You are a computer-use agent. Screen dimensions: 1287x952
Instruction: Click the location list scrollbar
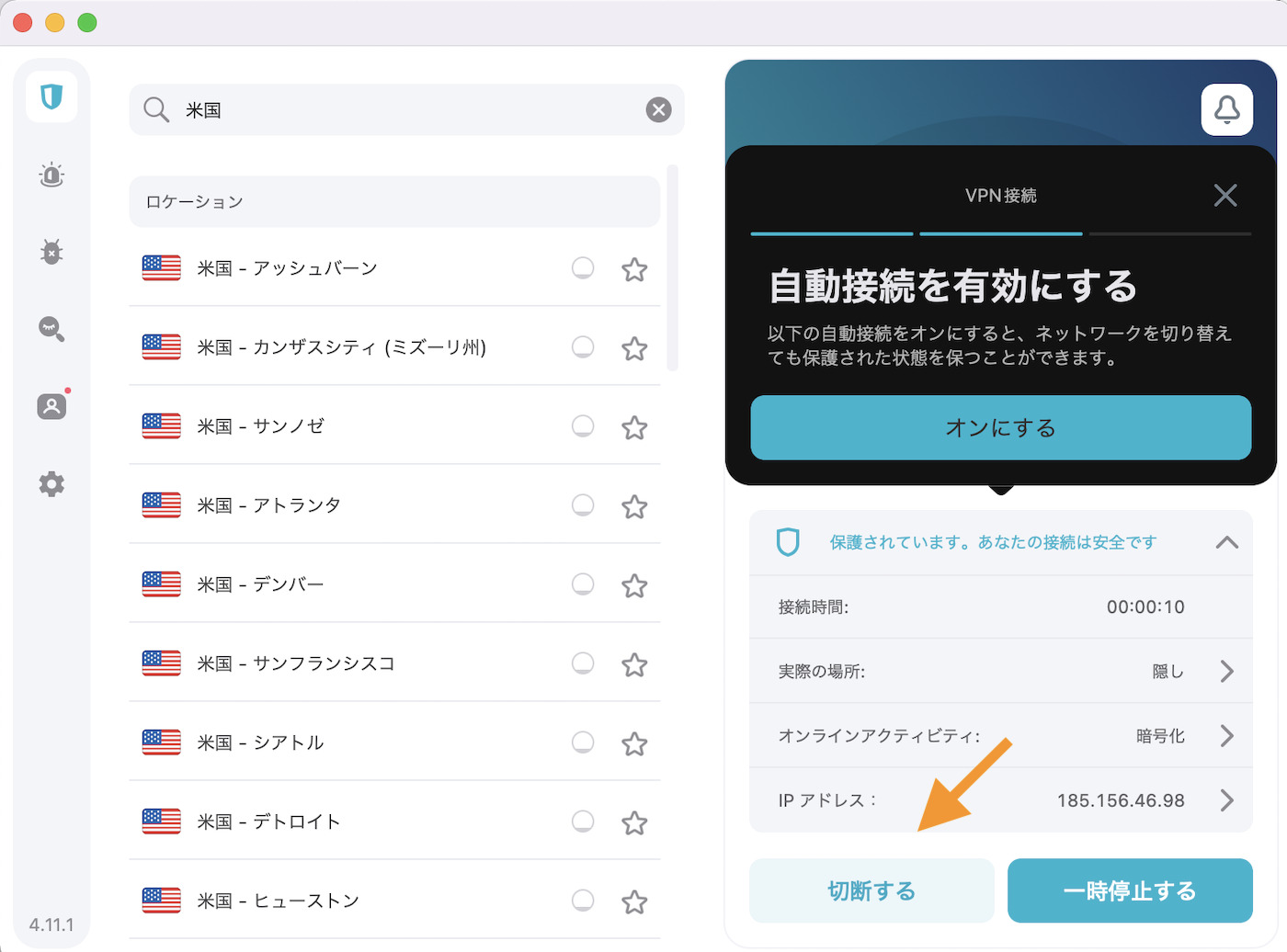[x=673, y=268]
